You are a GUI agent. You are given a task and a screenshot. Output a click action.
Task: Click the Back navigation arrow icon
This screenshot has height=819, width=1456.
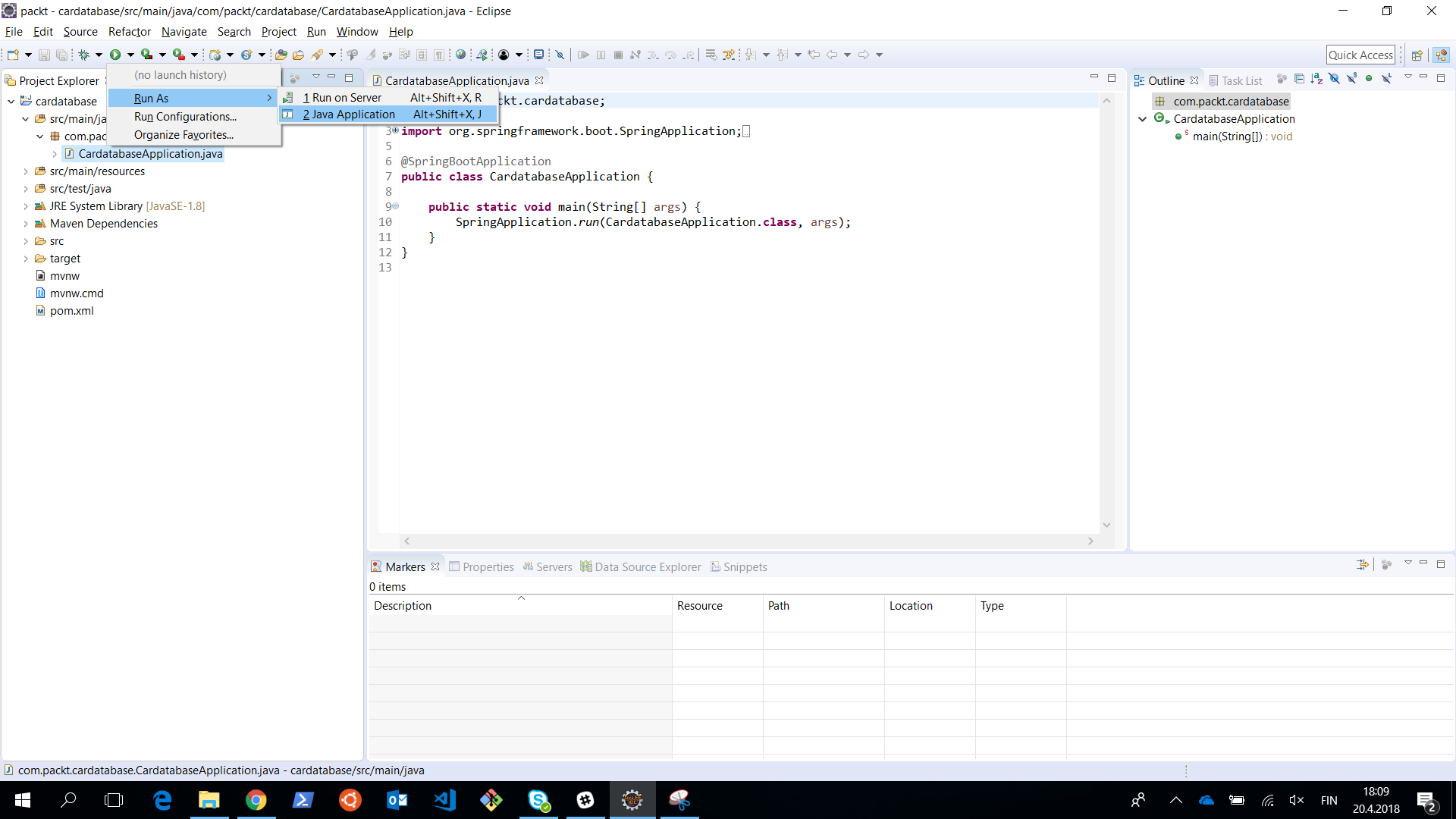[832, 55]
